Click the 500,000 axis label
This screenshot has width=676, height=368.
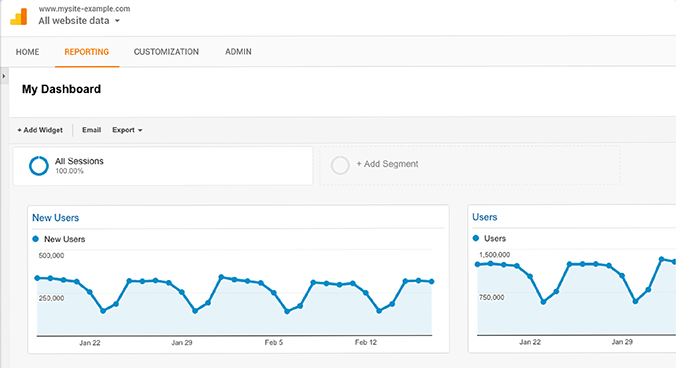coord(51,256)
